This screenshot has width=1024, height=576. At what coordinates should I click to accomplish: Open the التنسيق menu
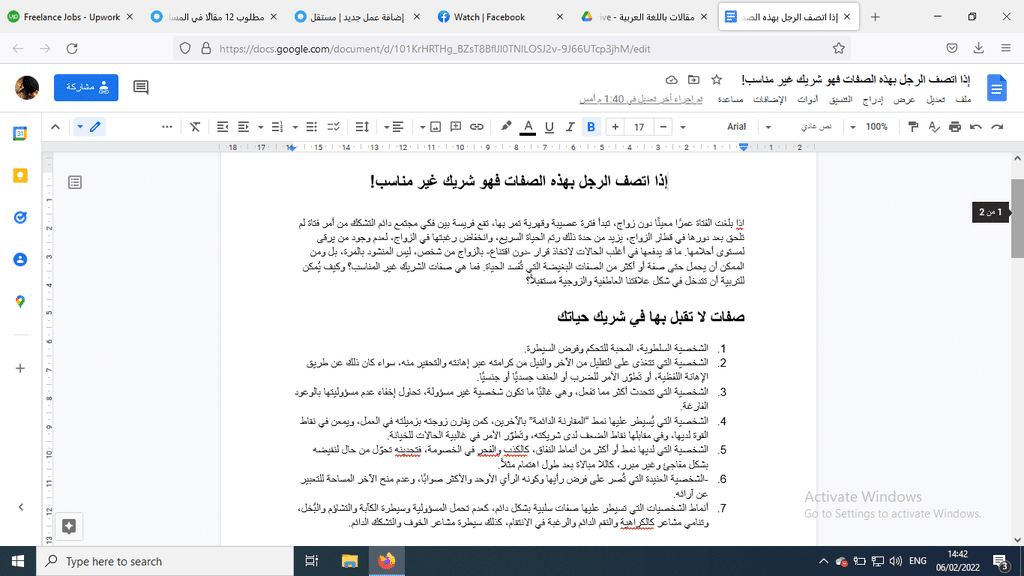(x=840, y=99)
